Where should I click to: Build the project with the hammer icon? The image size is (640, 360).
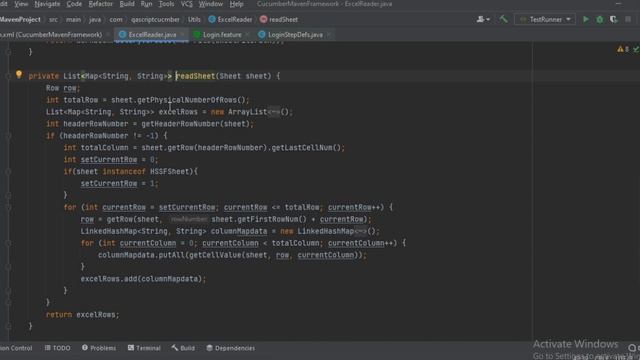tap(503, 19)
